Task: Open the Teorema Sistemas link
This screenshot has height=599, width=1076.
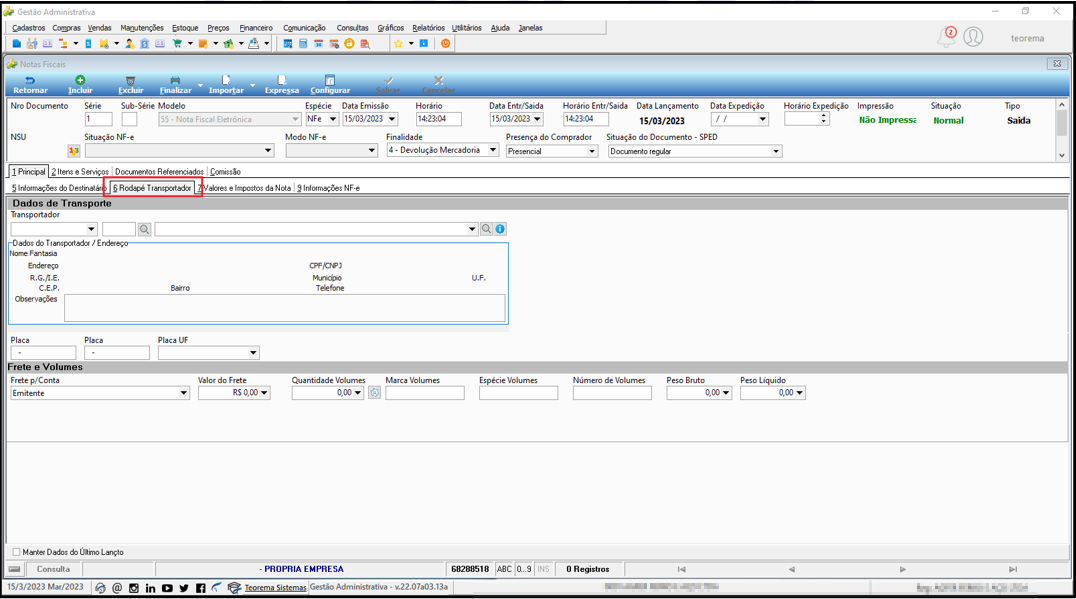Action: [275, 588]
